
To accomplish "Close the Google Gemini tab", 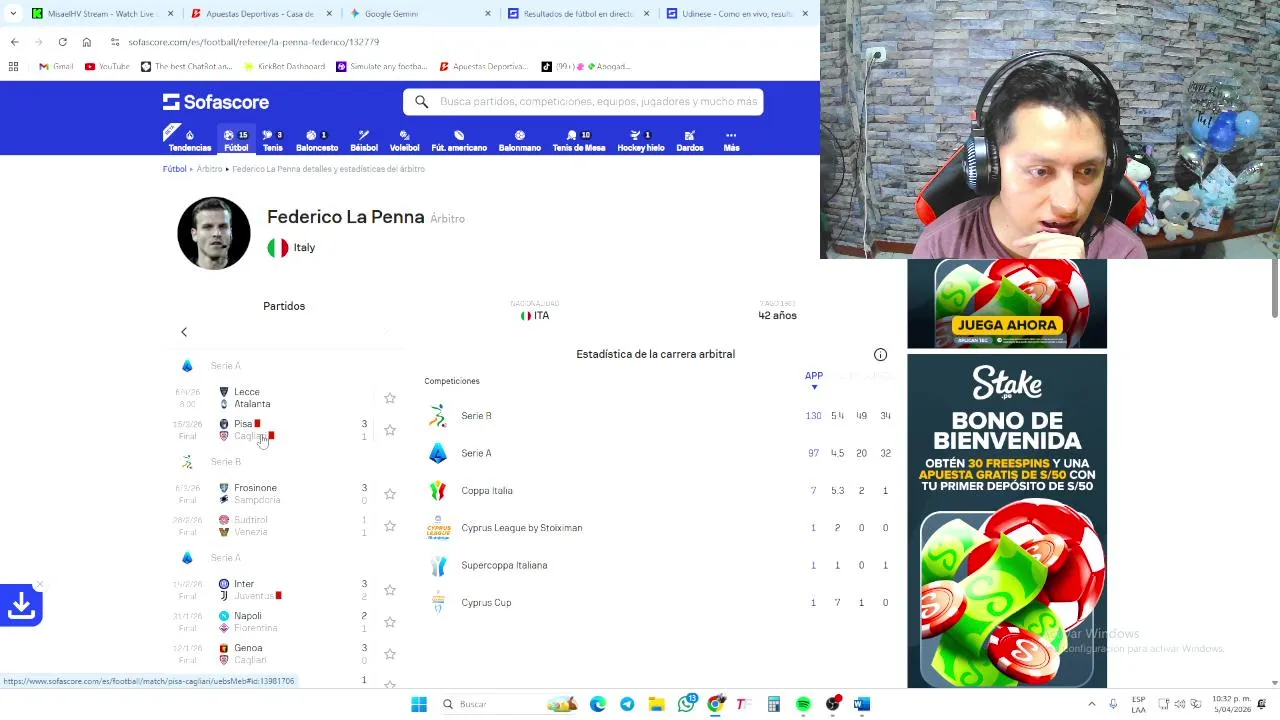I will coord(488,13).
